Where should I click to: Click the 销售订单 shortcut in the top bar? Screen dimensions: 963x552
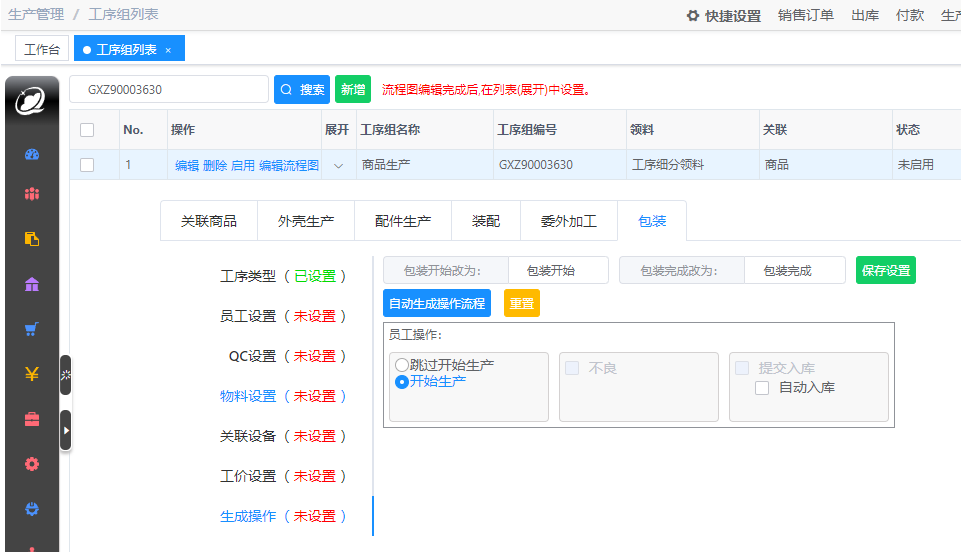806,15
